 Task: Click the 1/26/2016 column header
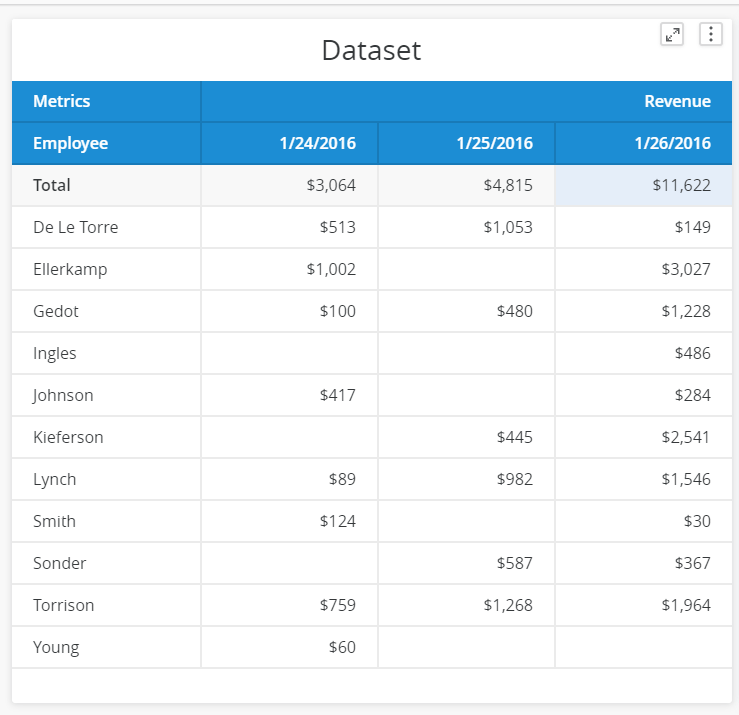(x=644, y=143)
